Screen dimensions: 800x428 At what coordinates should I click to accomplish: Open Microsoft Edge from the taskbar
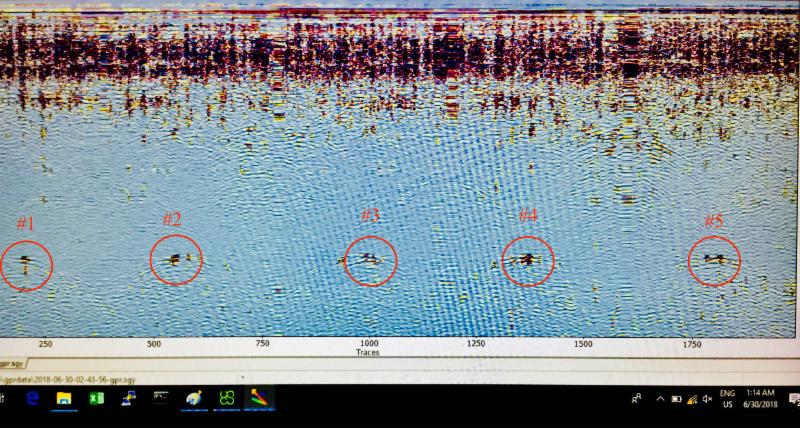coord(30,399)
